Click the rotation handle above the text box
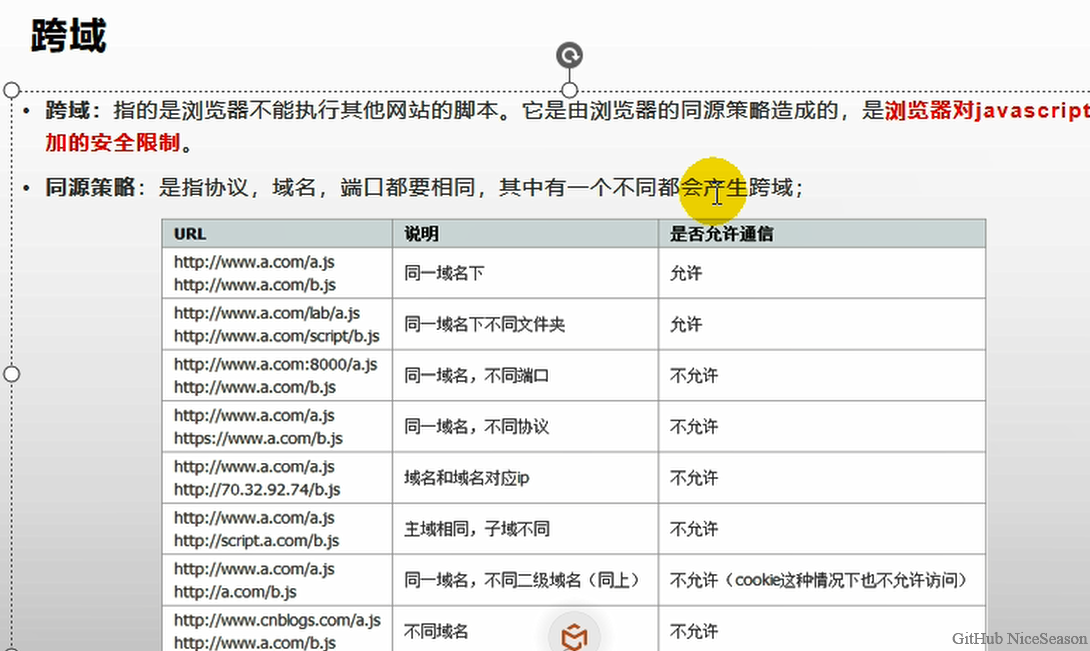This screenshot has height=651, width=1090. pos(569,55)
